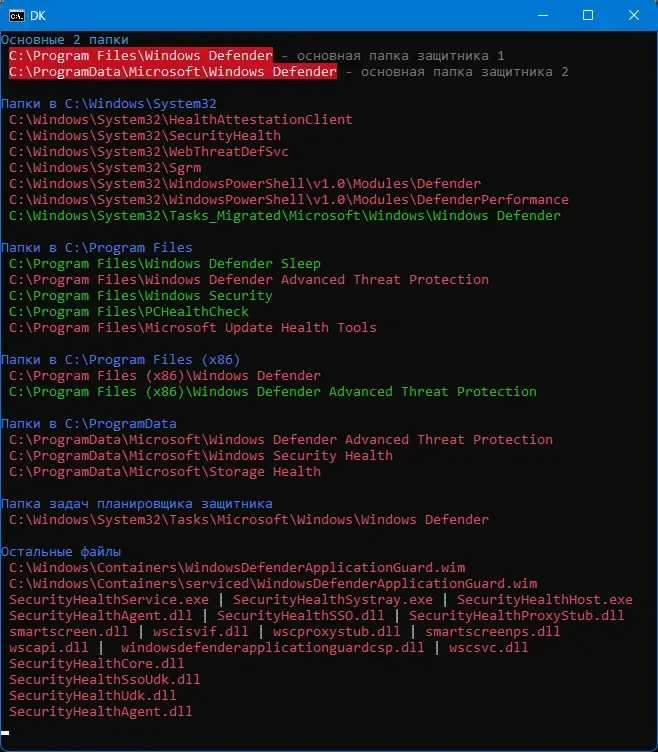This screenshot has width=658, height=752.
Task: Click the HealthAttestationClient folder line
Action: click(x=180, y=120)
